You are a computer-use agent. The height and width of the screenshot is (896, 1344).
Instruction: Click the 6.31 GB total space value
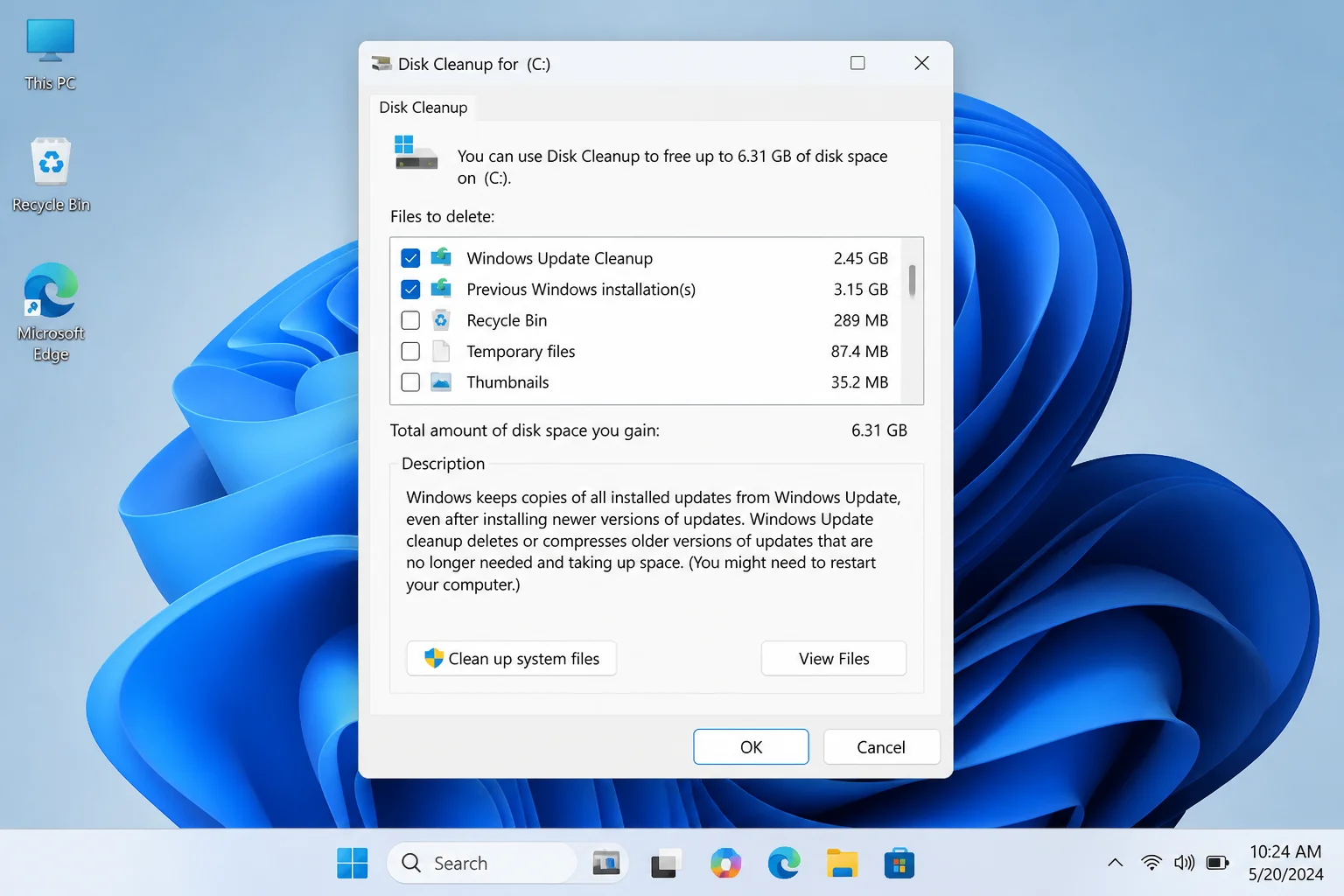click(x=878, y=430)
